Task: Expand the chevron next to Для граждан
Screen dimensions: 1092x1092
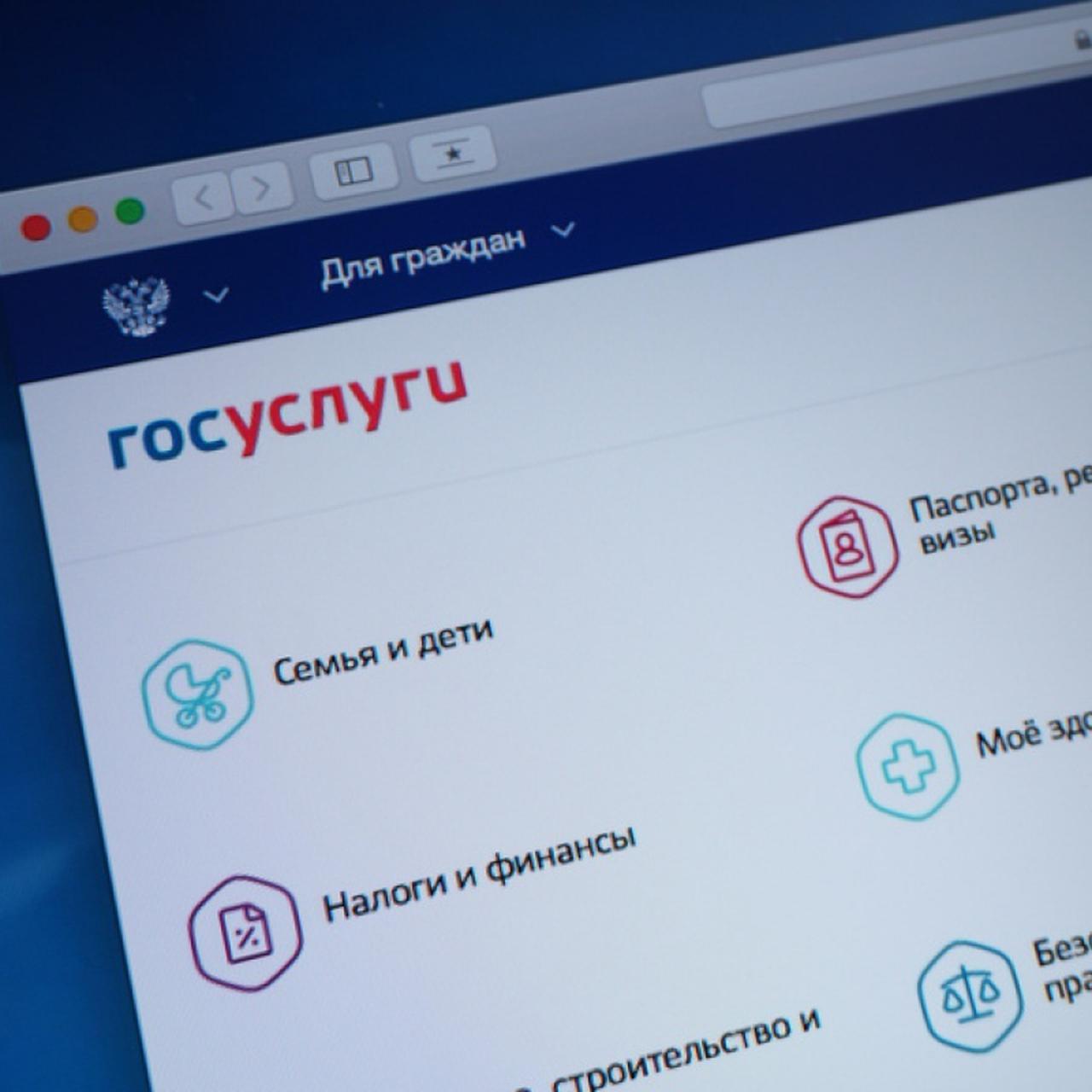Action: pos(563,229)
